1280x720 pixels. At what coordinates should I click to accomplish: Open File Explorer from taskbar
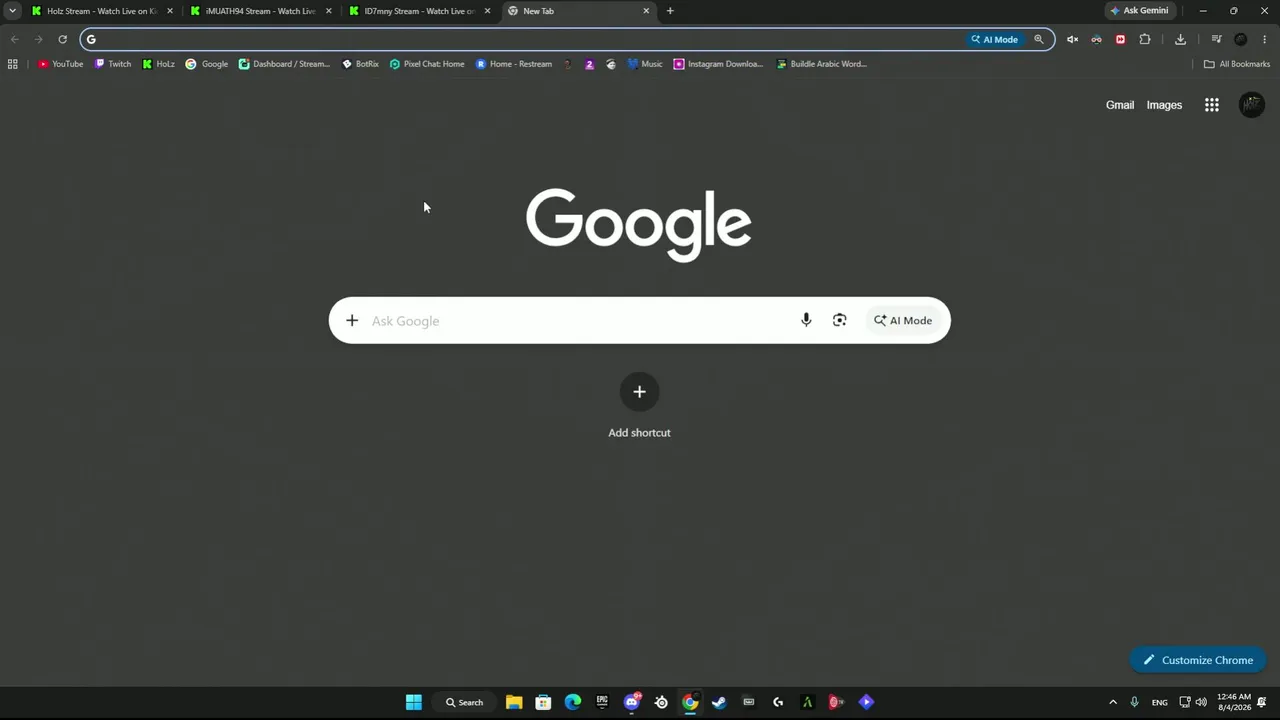[x=514, y=702]
